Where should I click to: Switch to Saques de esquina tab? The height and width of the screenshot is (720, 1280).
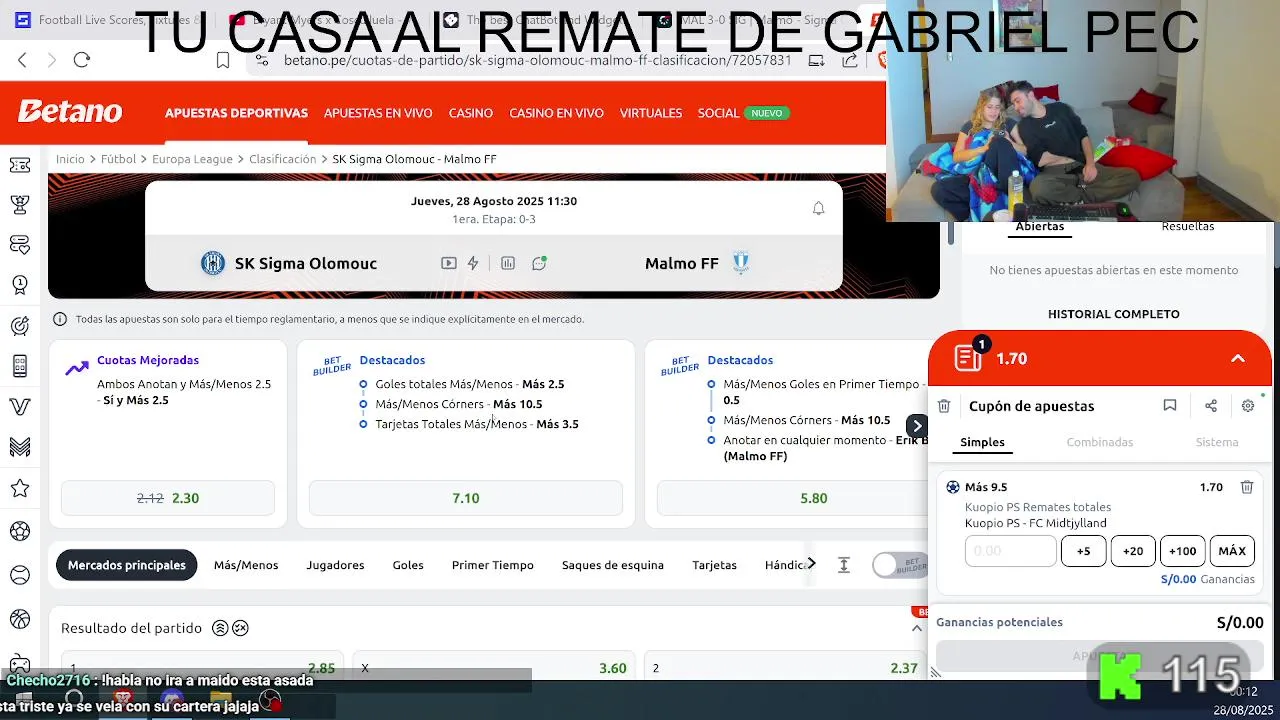(613, 565)
